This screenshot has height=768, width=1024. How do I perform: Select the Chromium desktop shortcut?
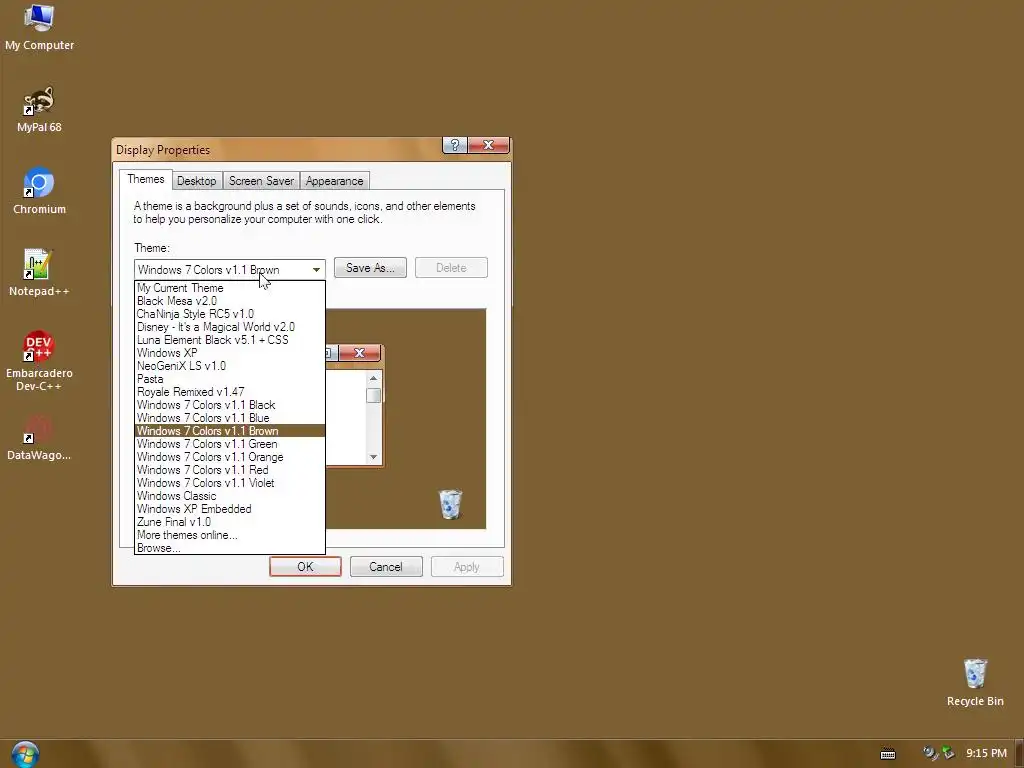(39, 191)
